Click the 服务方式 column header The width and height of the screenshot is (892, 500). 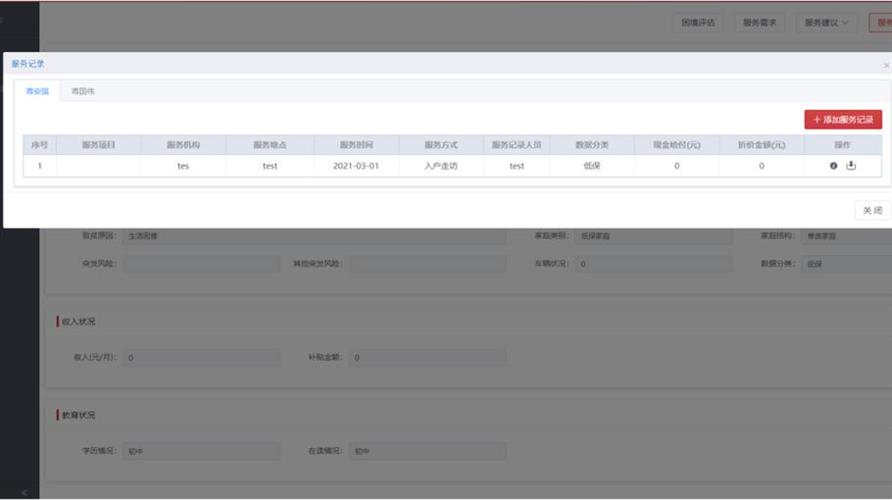pos(440,145)
